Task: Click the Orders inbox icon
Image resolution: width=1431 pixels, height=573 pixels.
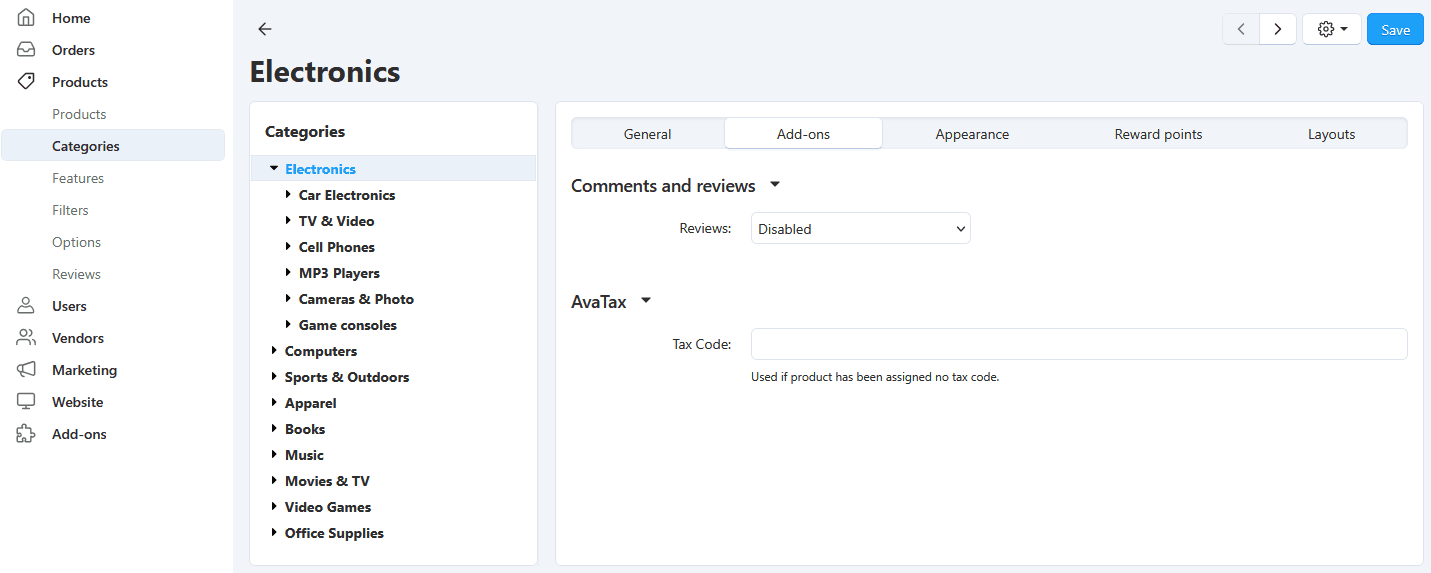Action: coord(27,50)
